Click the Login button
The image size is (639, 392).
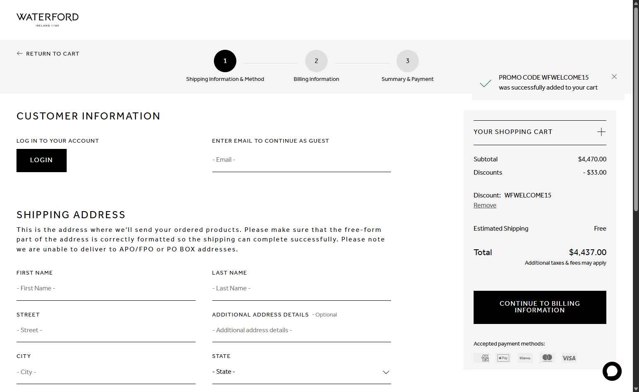pos(42,160)
